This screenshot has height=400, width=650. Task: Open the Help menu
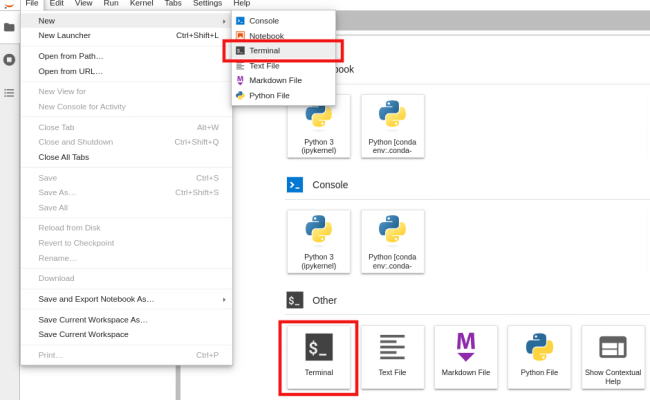click(241, 3)
